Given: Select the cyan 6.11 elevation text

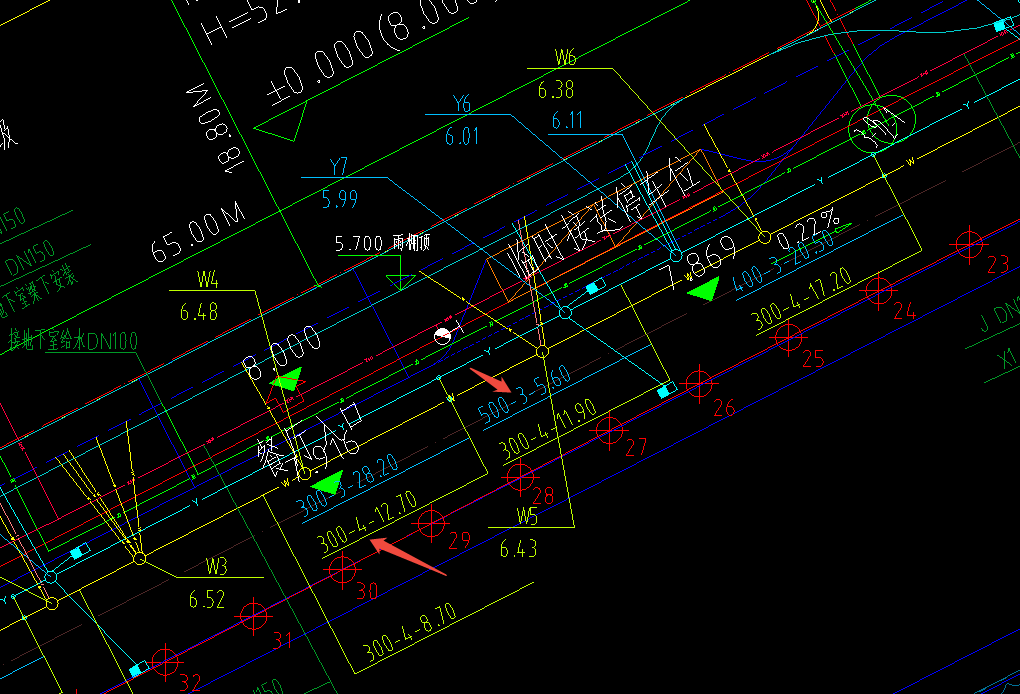Looking at the screenshot, I should pos(567,121).
